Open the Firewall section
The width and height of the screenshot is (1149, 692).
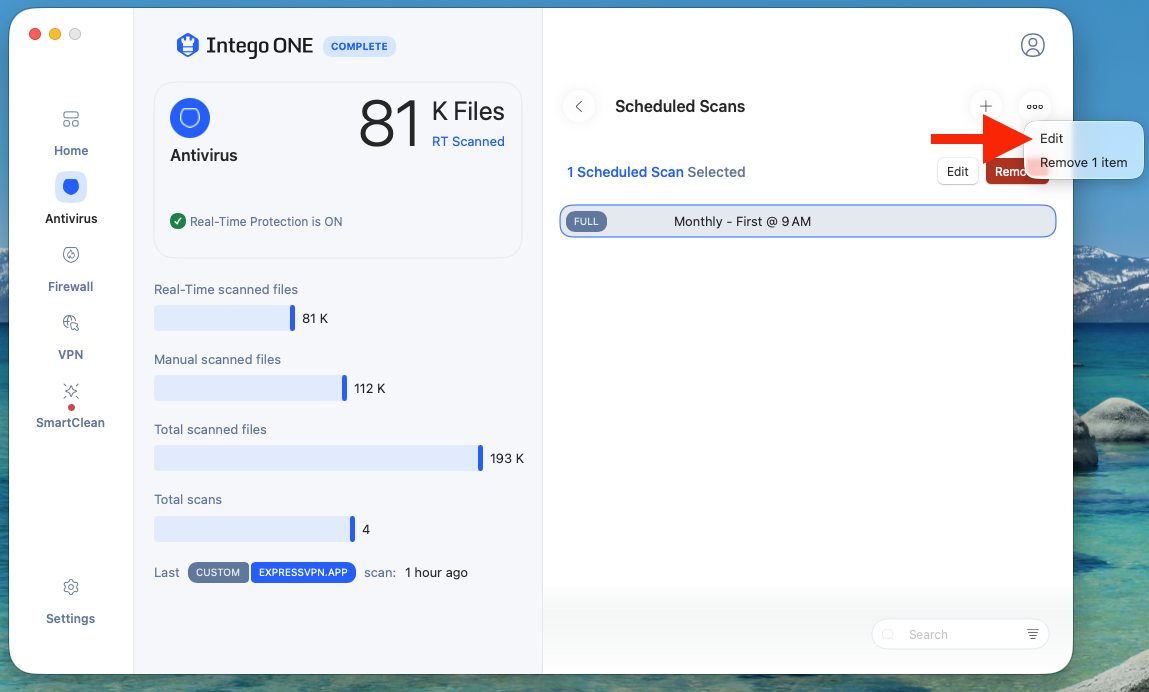tap(71, 269)
